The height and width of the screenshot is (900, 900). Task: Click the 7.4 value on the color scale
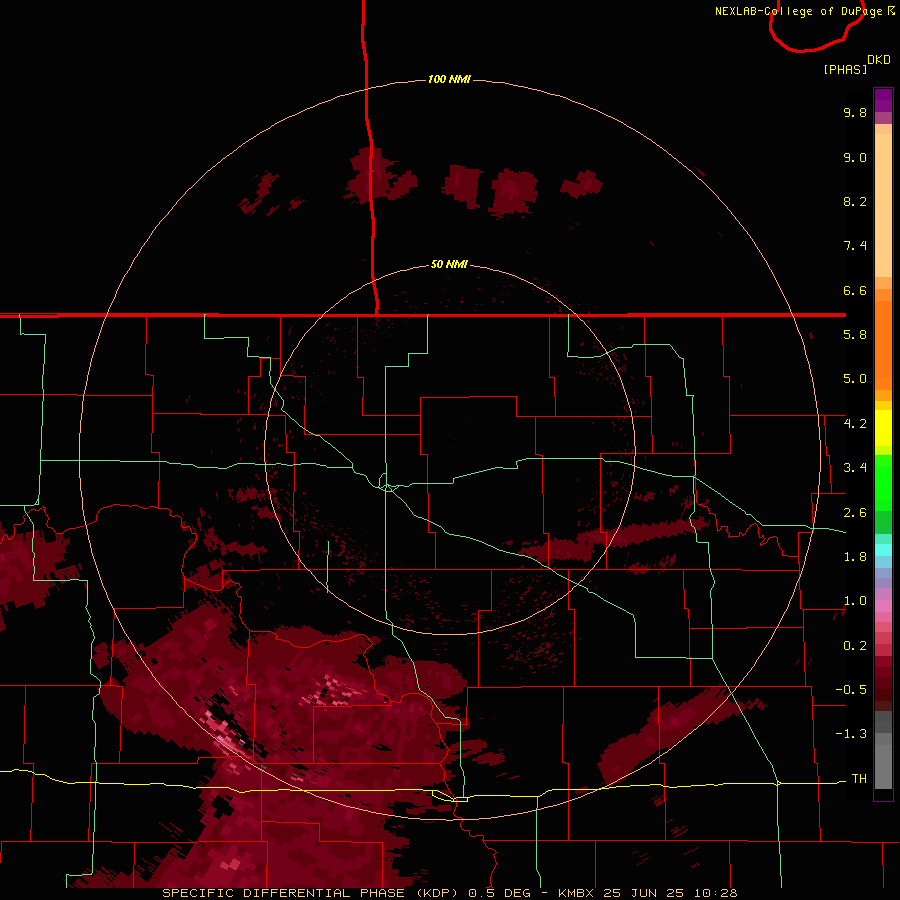[x=855, y=246]
